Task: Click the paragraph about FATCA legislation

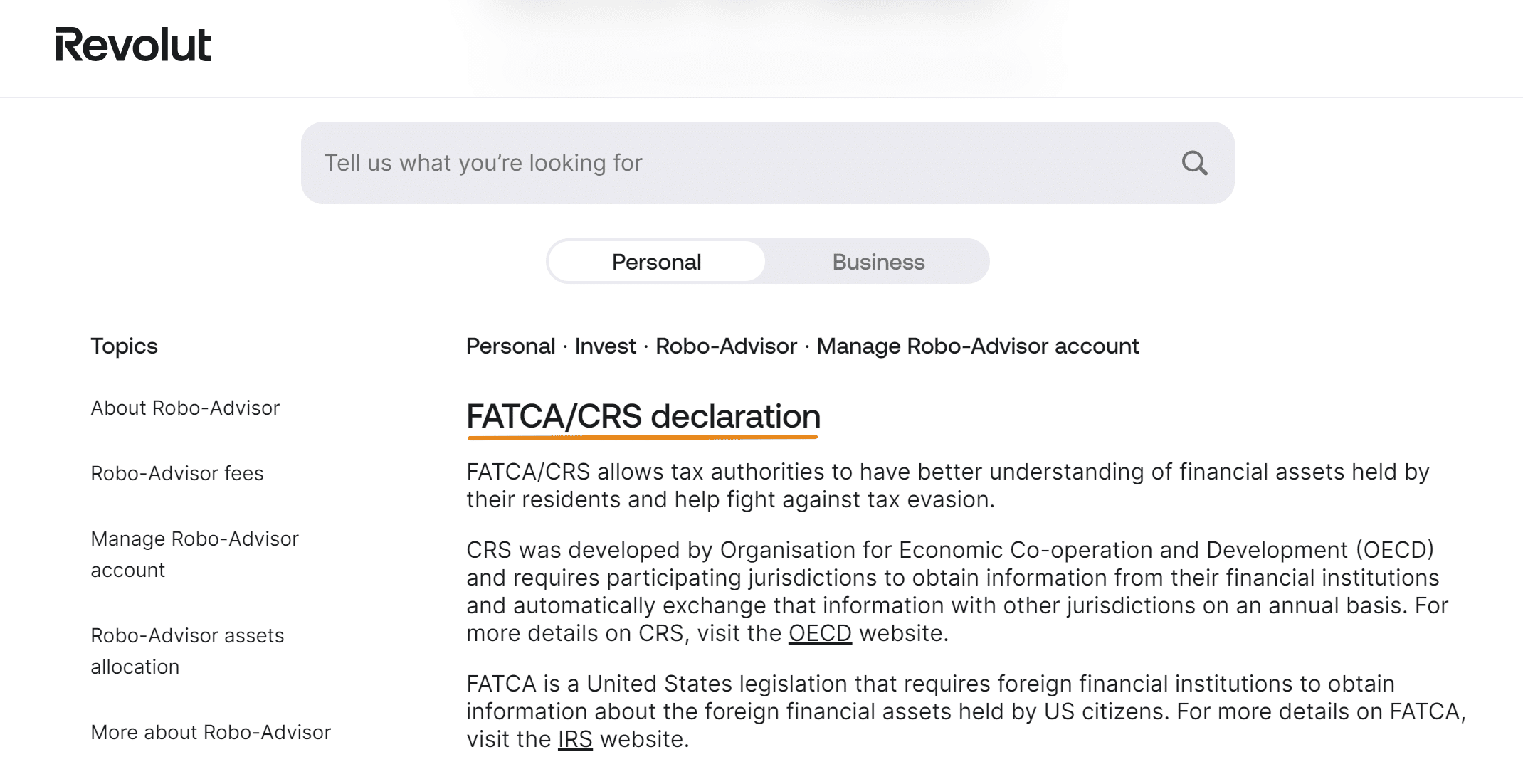Action: pos(966,711)
